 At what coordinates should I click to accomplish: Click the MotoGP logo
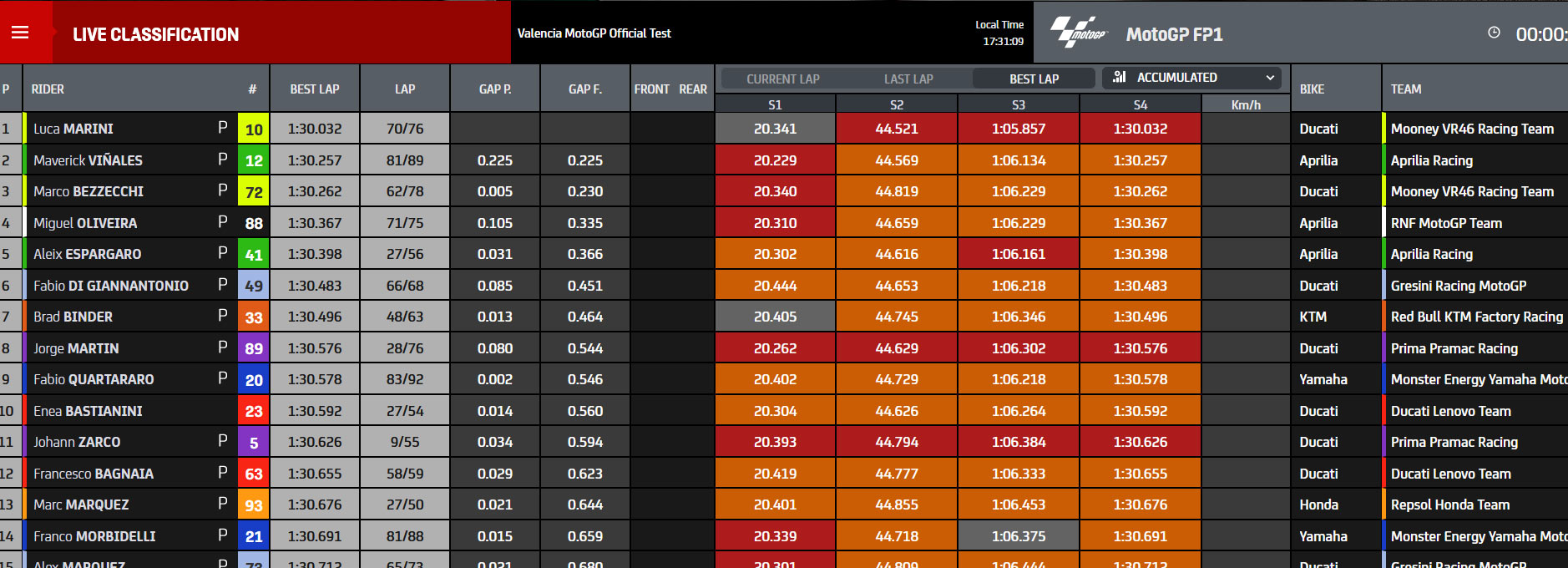[x=1078, y=33]
